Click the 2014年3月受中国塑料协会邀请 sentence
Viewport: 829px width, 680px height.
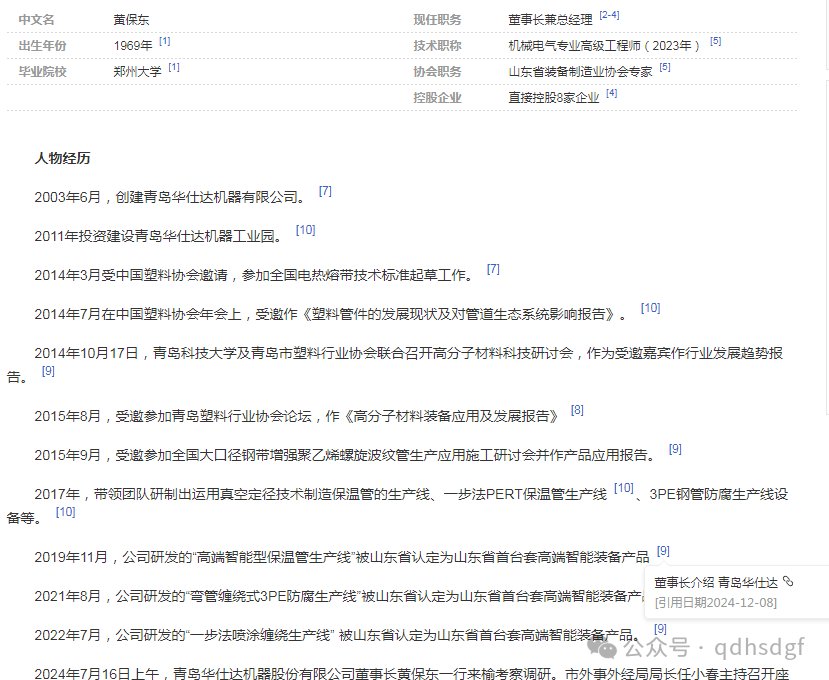254,275
